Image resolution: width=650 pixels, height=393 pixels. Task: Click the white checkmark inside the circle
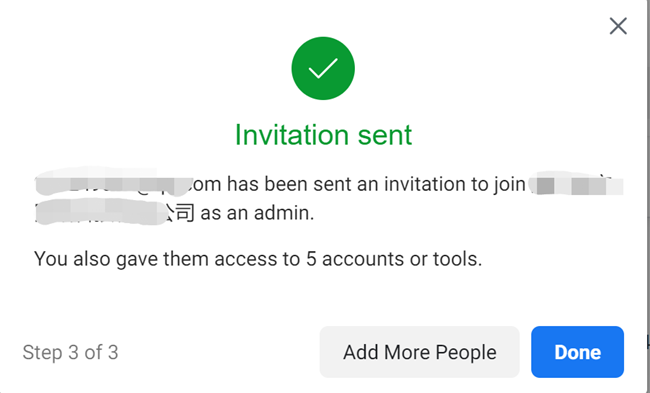point(323,68)
